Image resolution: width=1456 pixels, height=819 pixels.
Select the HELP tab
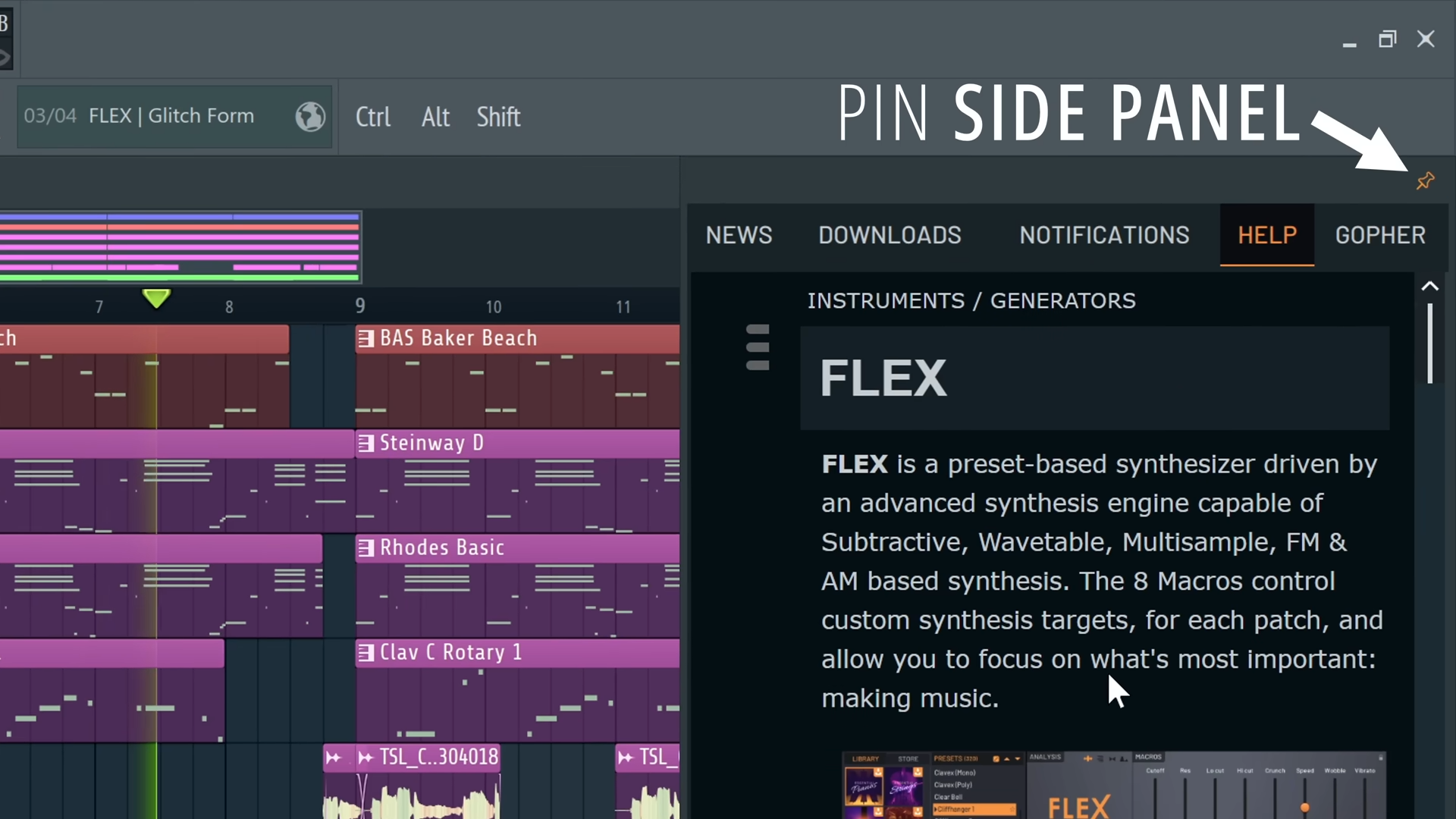[1267, 235]
